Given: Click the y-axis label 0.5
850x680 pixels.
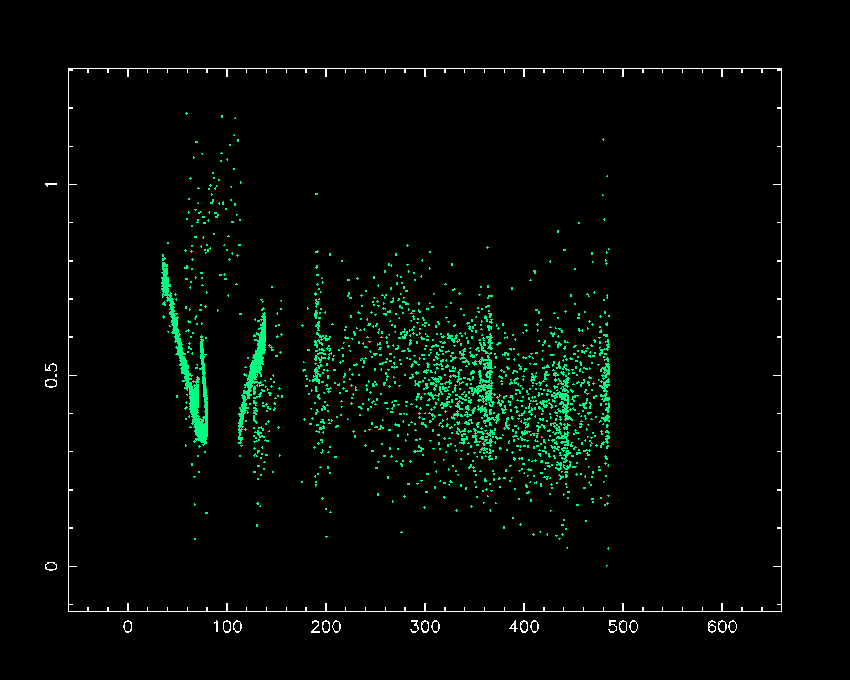Looking at the screenshot, I should [x=51, y=375].
